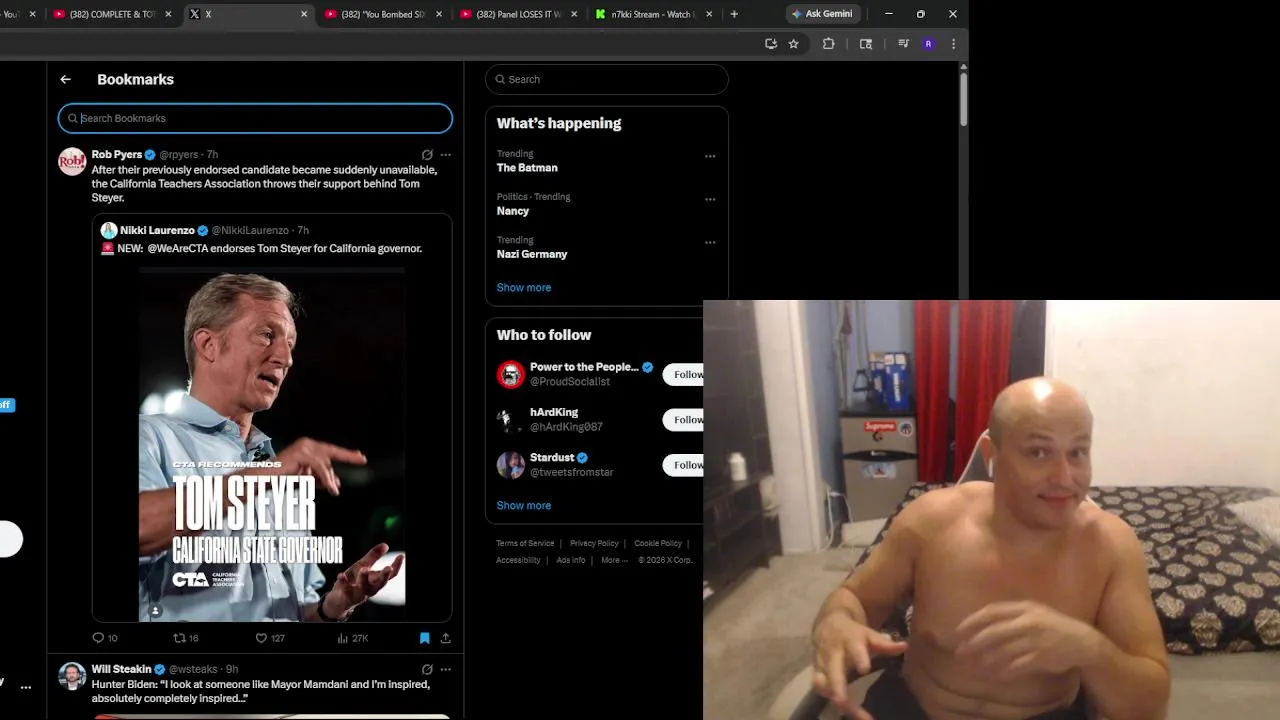Bookmark this page with star icon
The height and width of the screenshot is (720, 1280).
point(793,44)
